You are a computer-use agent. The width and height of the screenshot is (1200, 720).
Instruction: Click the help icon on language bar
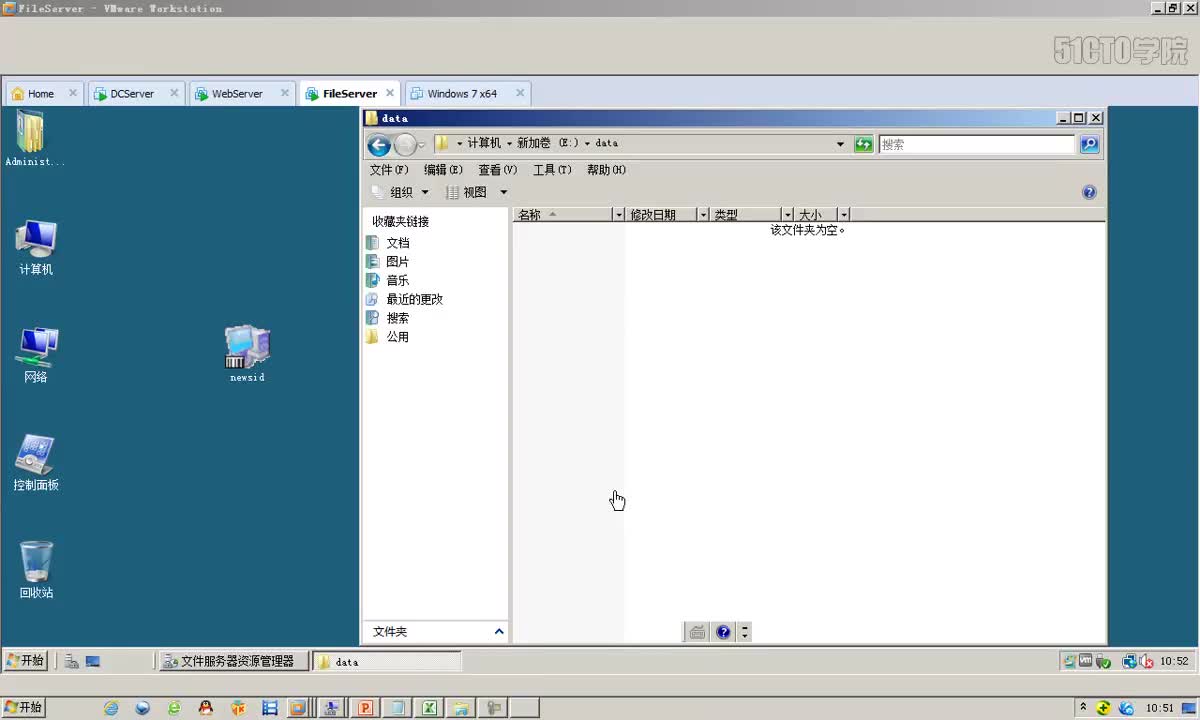coord(724,632)
